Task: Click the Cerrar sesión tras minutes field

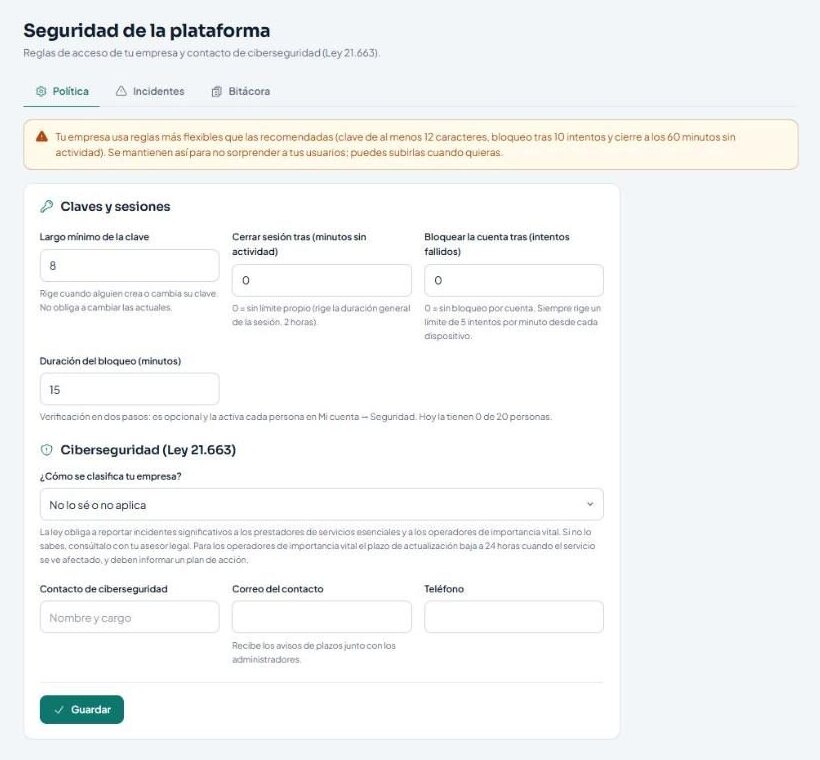Action: coord(322,280)
